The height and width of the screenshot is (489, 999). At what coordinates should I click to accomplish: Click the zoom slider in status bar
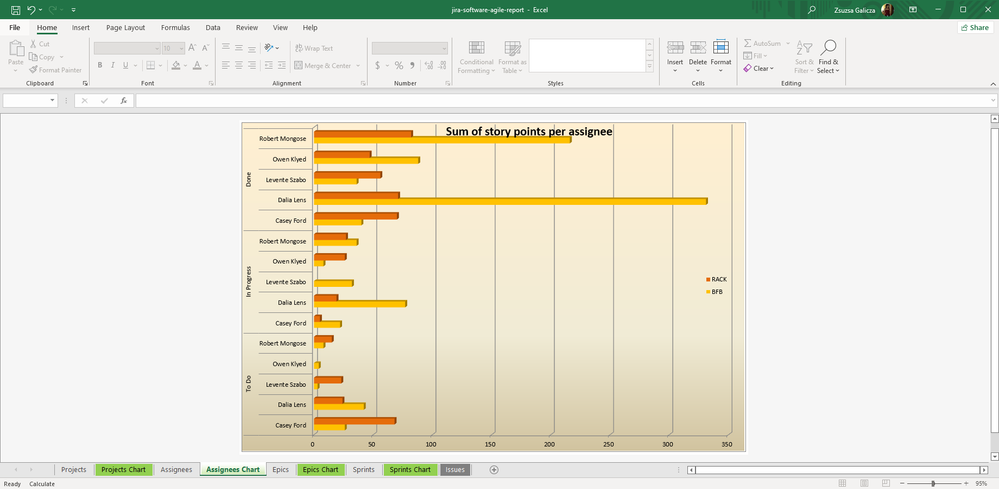pyautogui.click(x=933, y=483)
